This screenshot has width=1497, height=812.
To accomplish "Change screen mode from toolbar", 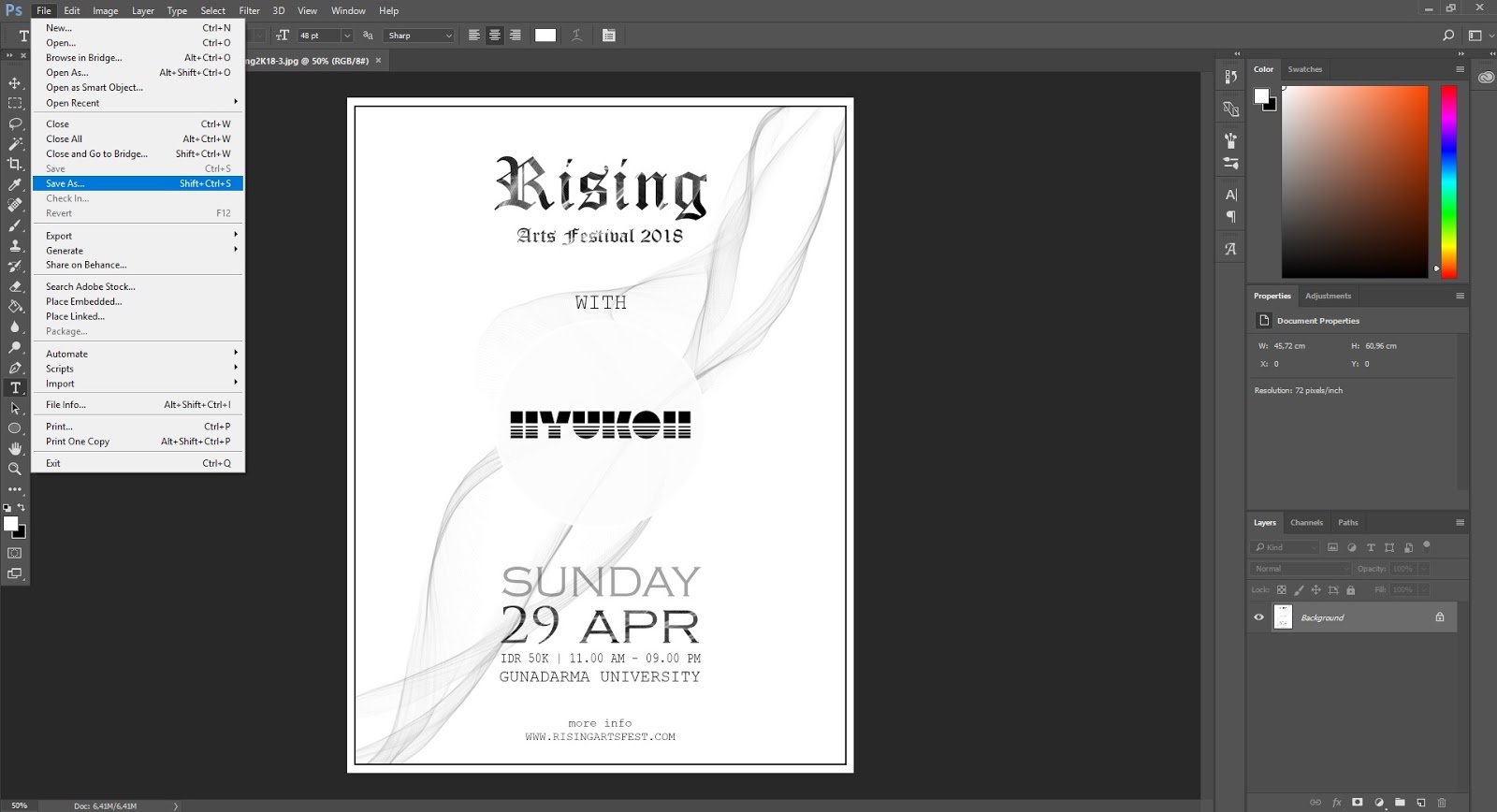I will [15, 574].
